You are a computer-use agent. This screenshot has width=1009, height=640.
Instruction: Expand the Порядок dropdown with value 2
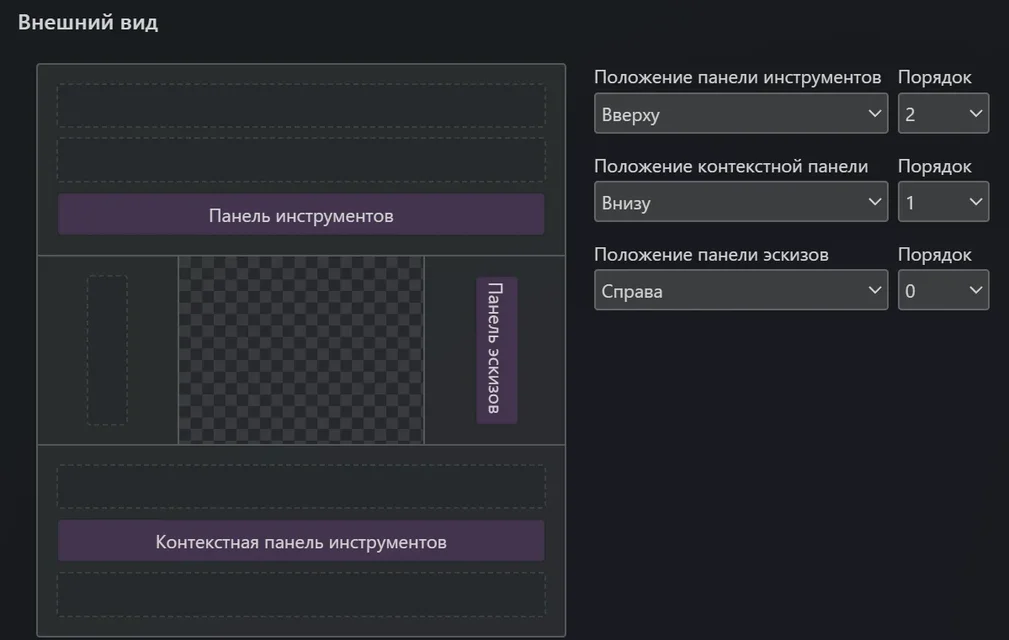click(943, 114)
